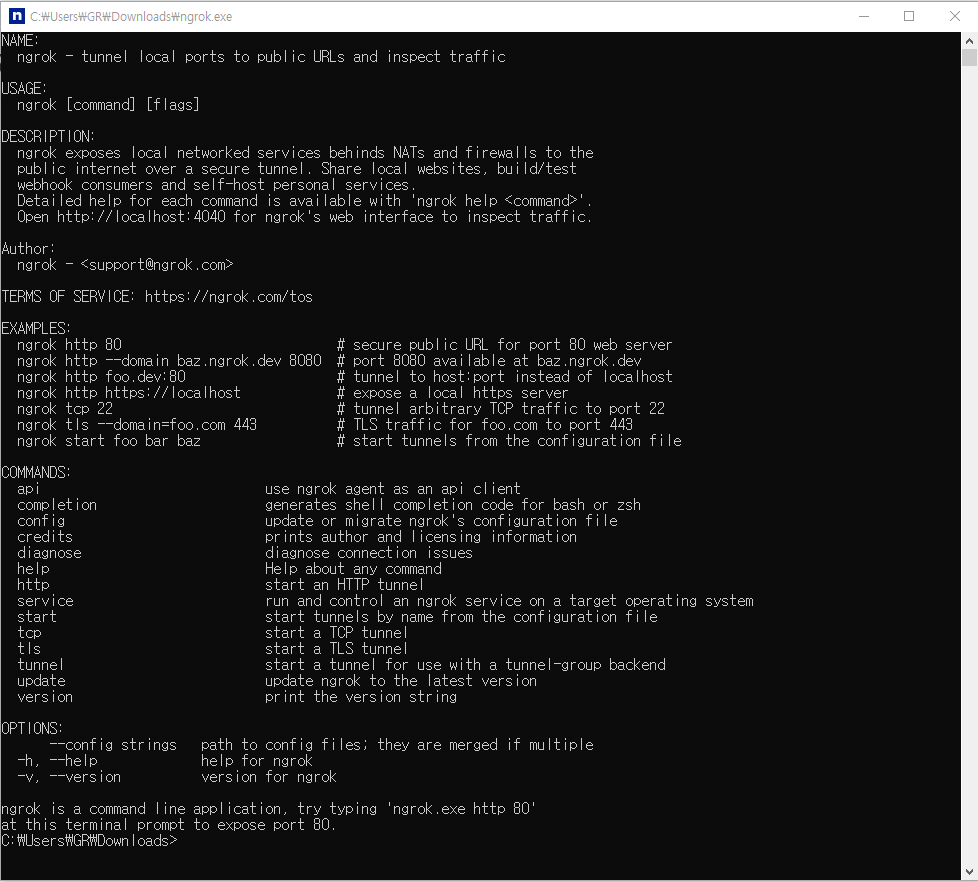Click the 'ngrok http https://localhost' example

pos(128,393)
